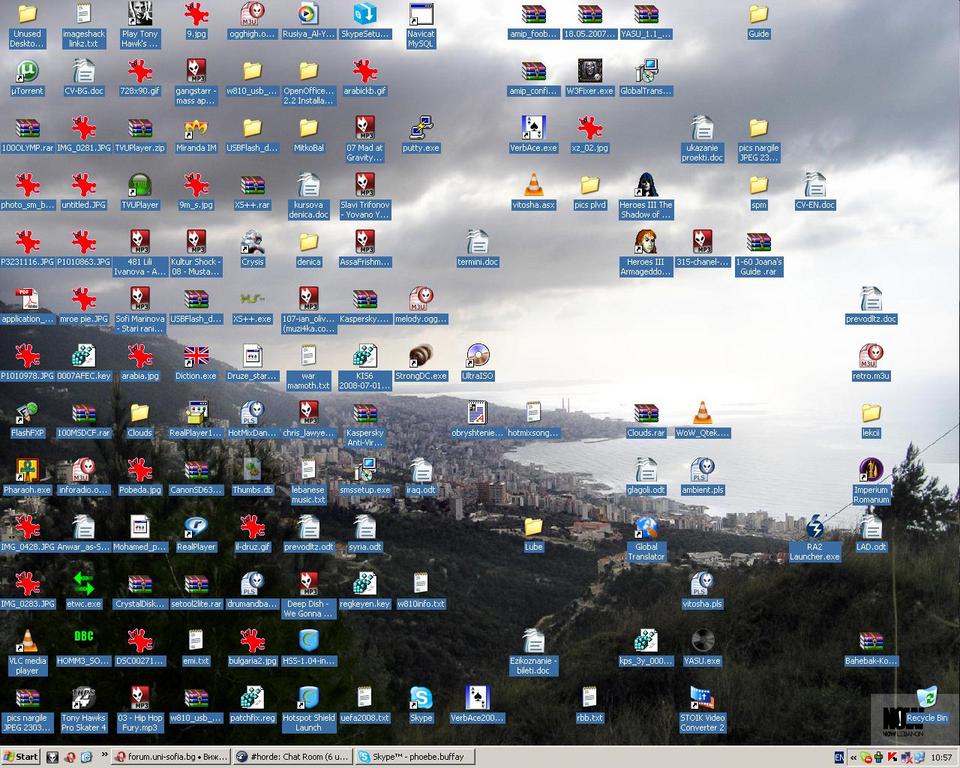Switch to the forum.uni-sofia.bg taskbar window
This screenshot has width=960, height=768.
point(170,757)
